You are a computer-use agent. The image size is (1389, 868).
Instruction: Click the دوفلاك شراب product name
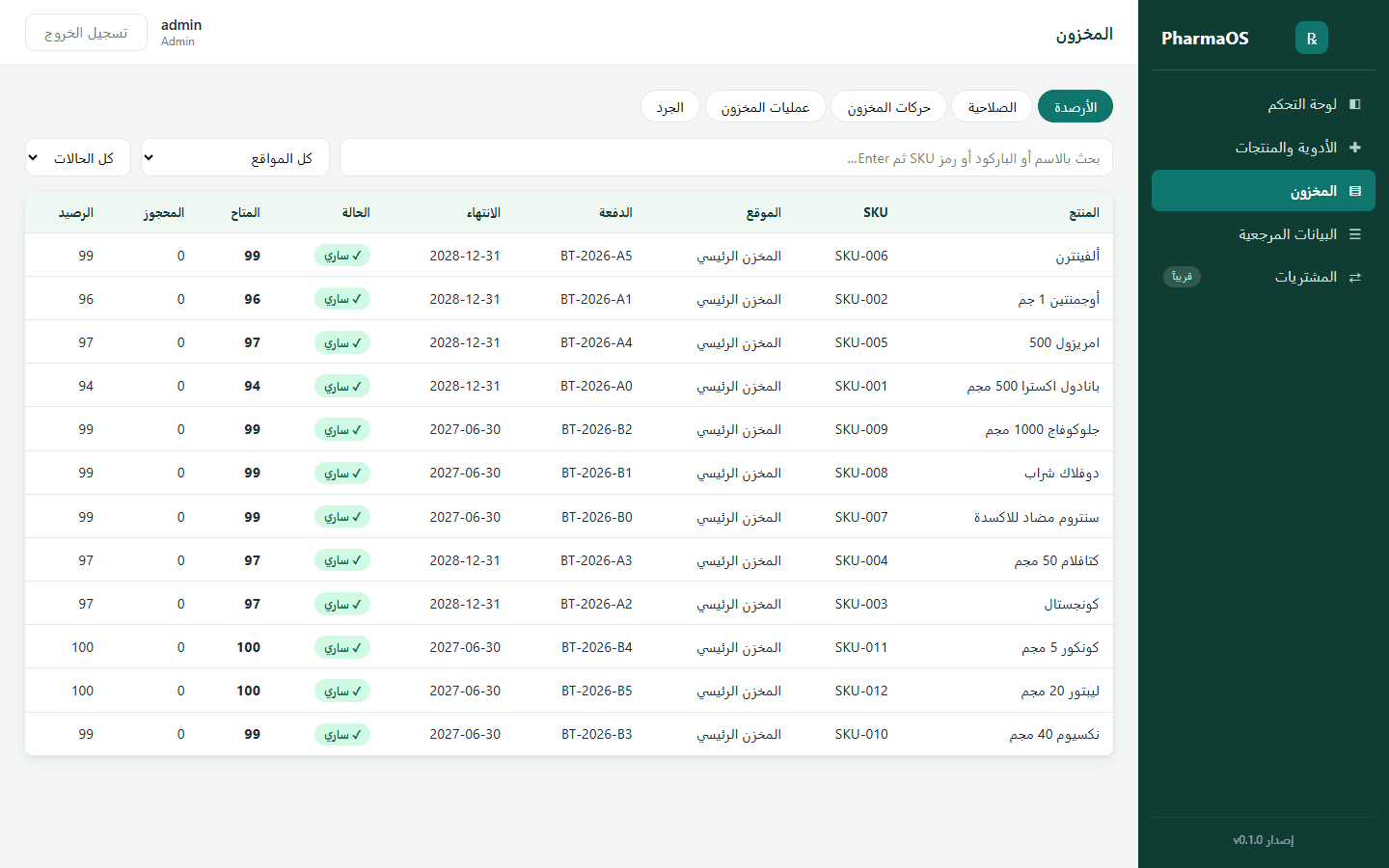(x=1062, y=474)
